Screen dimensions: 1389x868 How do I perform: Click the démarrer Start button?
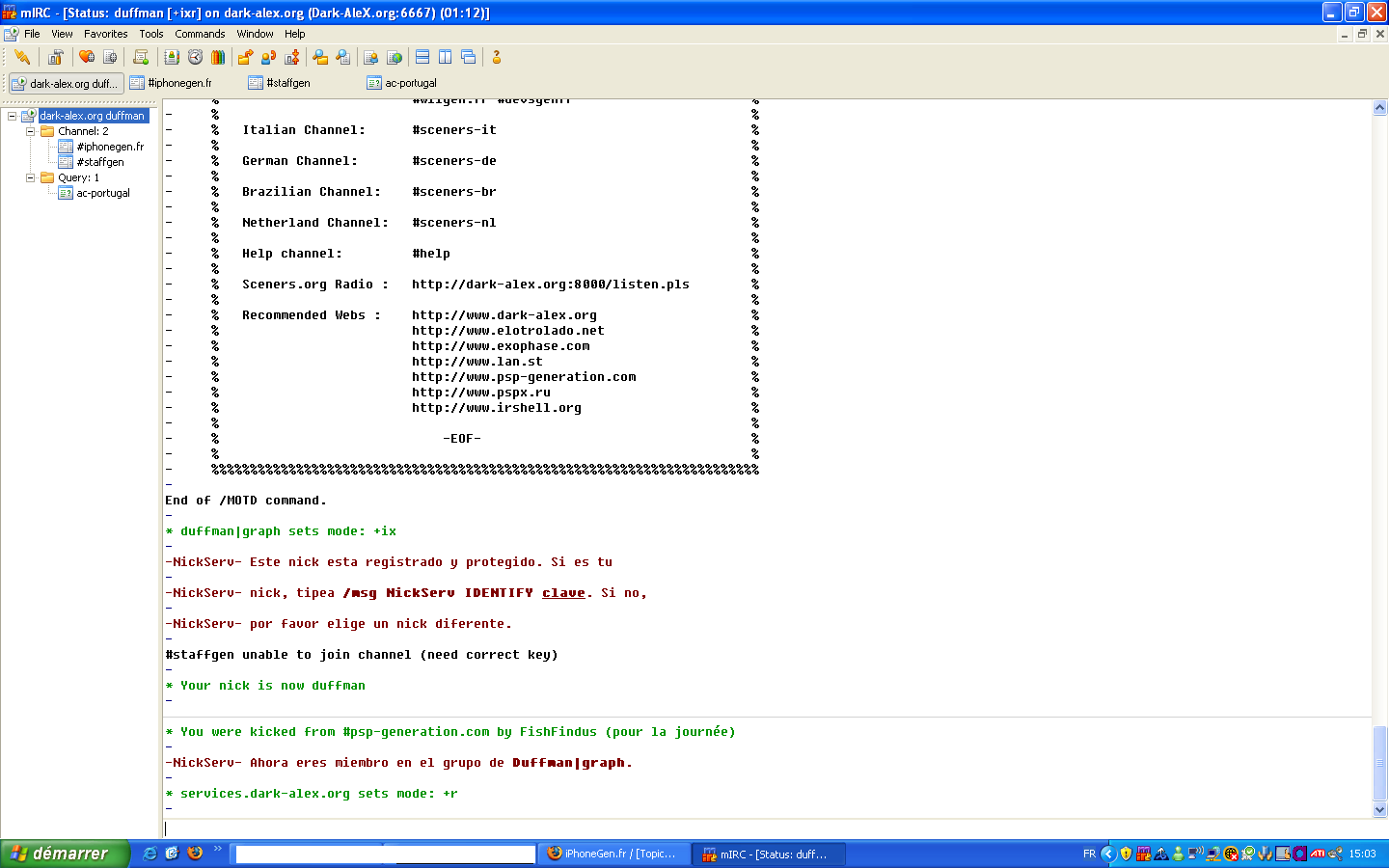click(64, 854)
